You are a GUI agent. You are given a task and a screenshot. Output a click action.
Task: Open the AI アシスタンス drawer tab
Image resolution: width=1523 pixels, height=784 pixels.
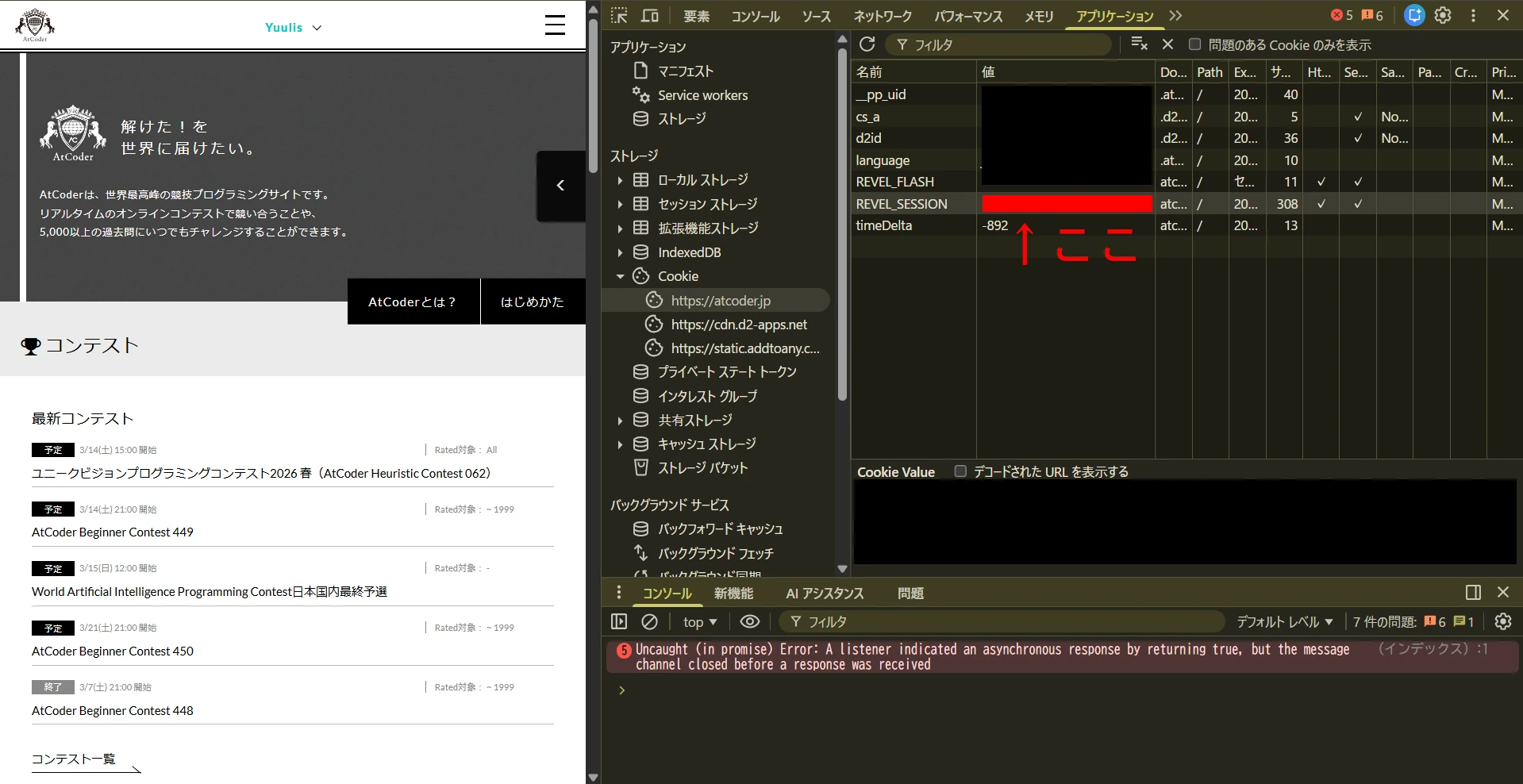[x=825, y=593]
